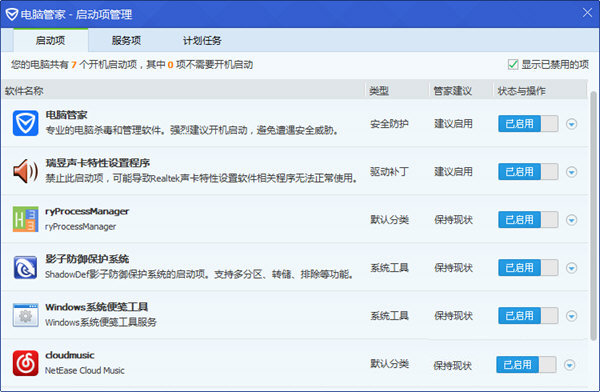Click 保持现状 in cloudmusic row
Screen dimensions: 600x392
click(452, 365)
